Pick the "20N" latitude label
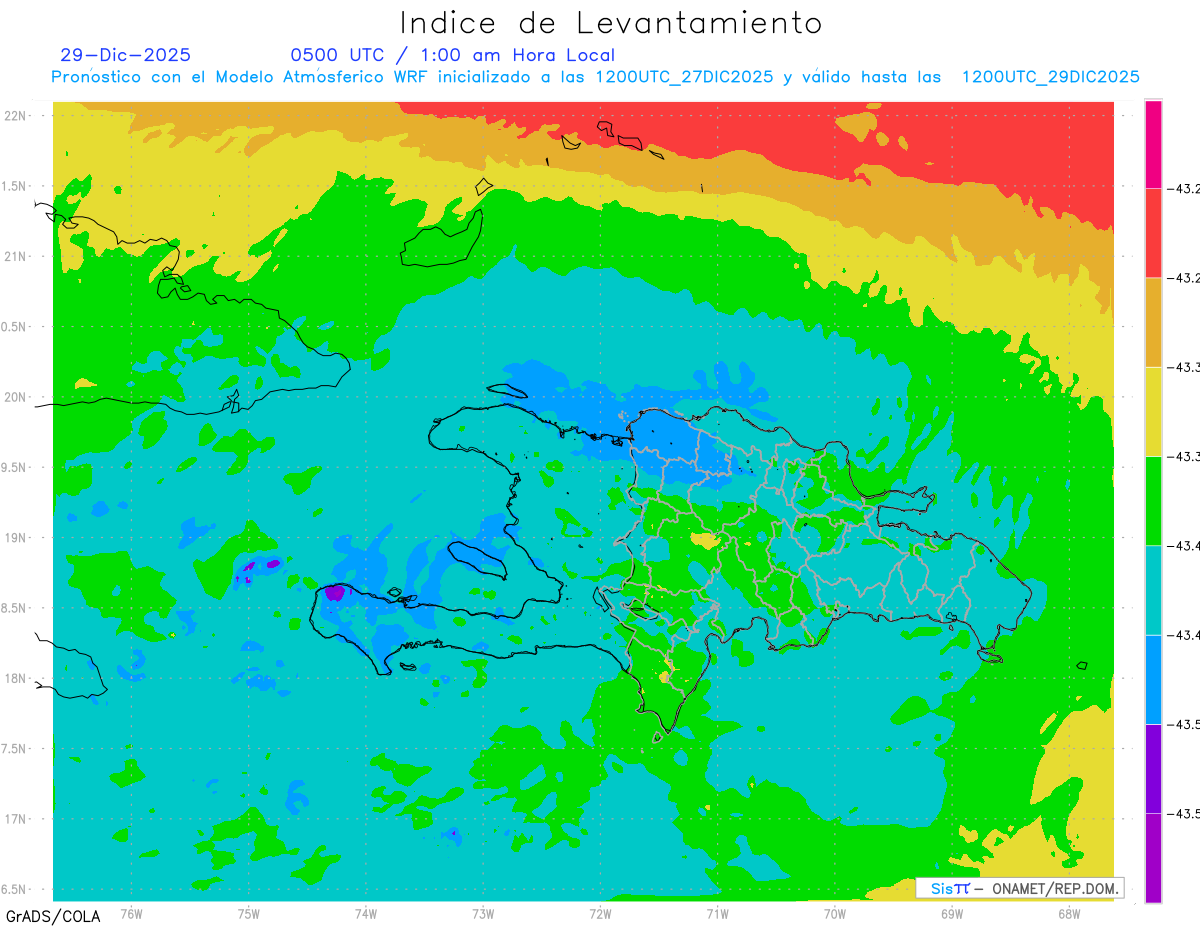Viewport: 1200px width, 927px height. 16,397
